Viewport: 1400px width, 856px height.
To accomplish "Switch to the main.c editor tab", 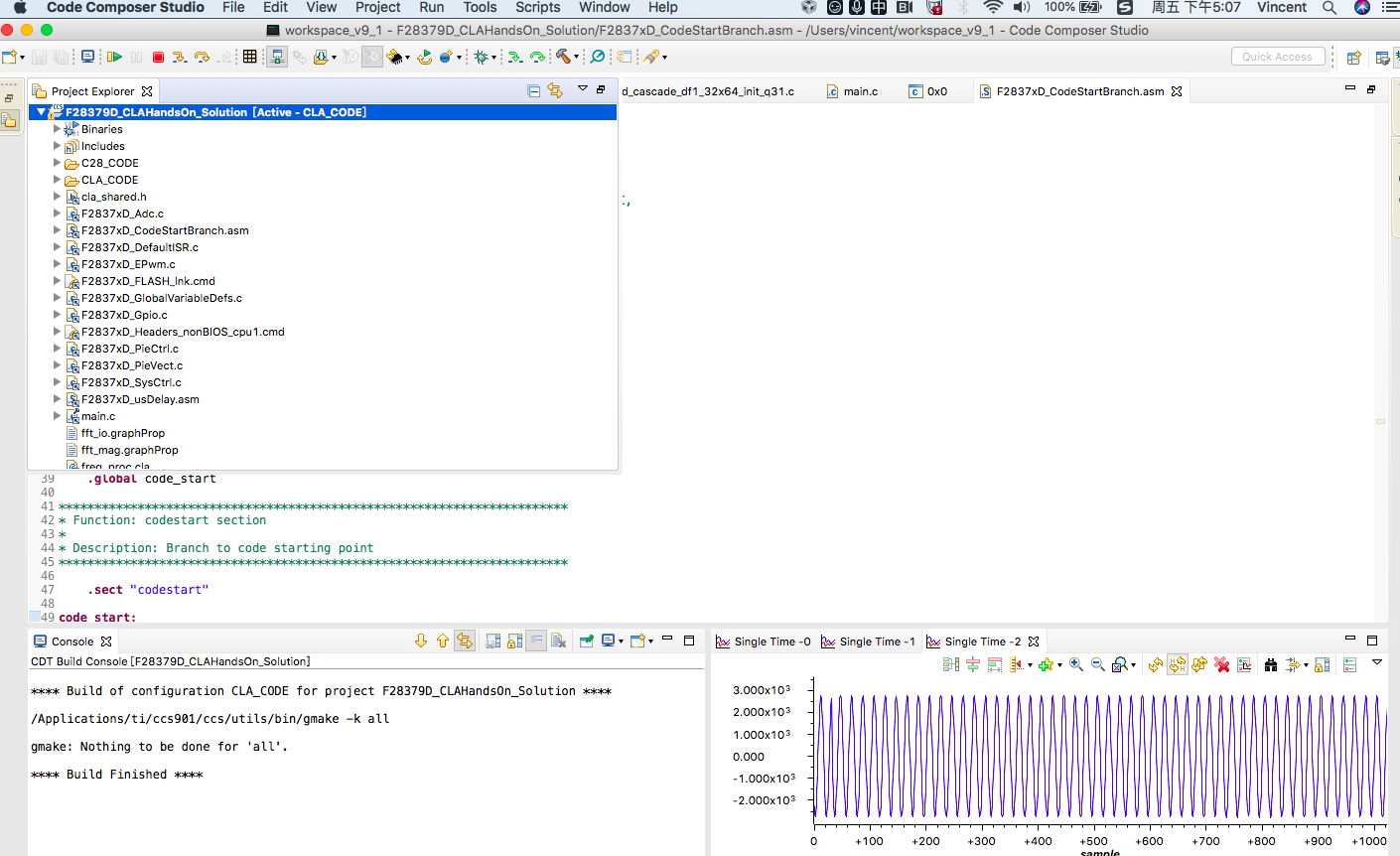I will (852, 91).
